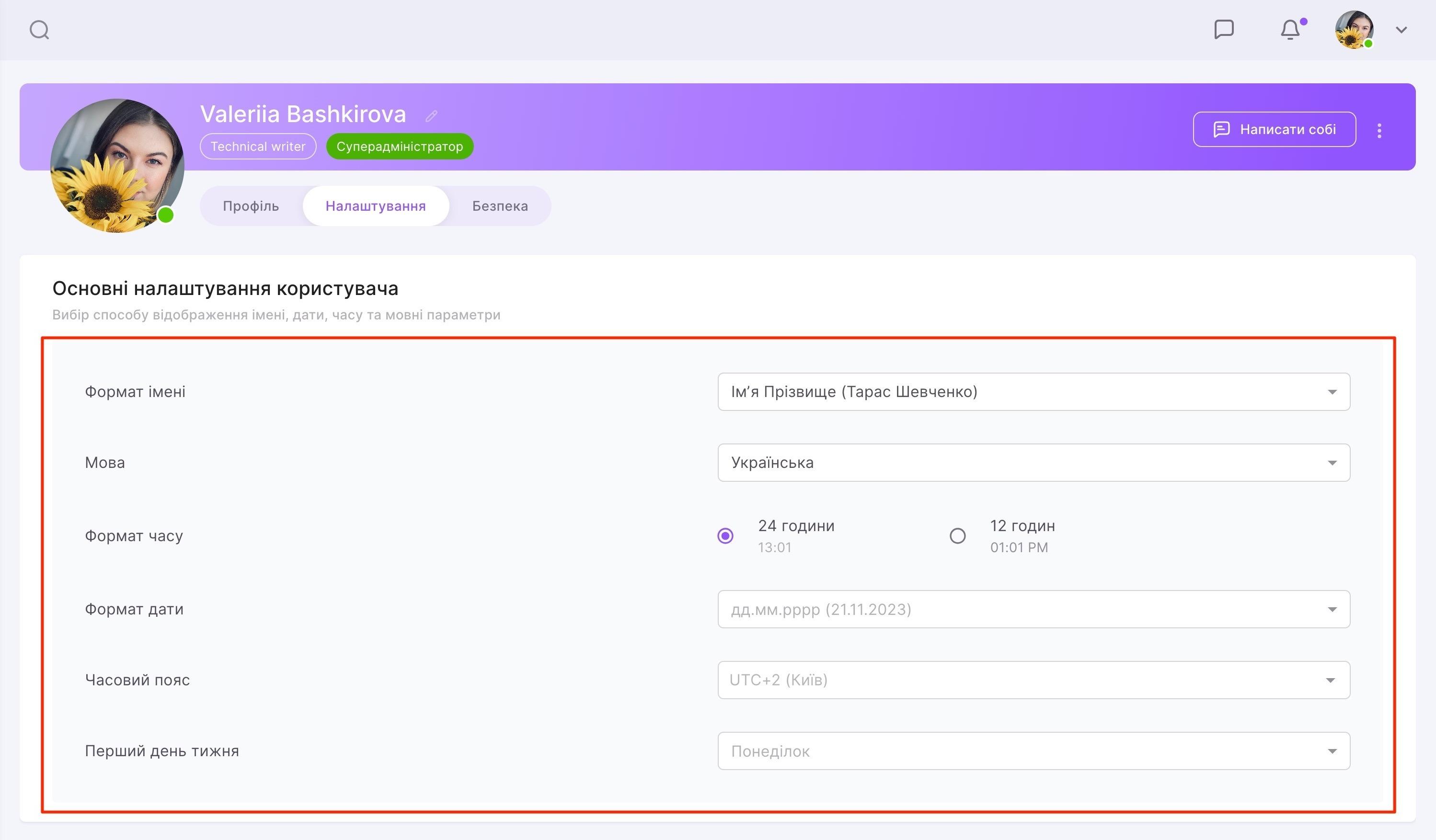Viewport: 1436px width, 840px height.
Task: Click the Суперадміністратор badge
Action: tap(400, 147)
